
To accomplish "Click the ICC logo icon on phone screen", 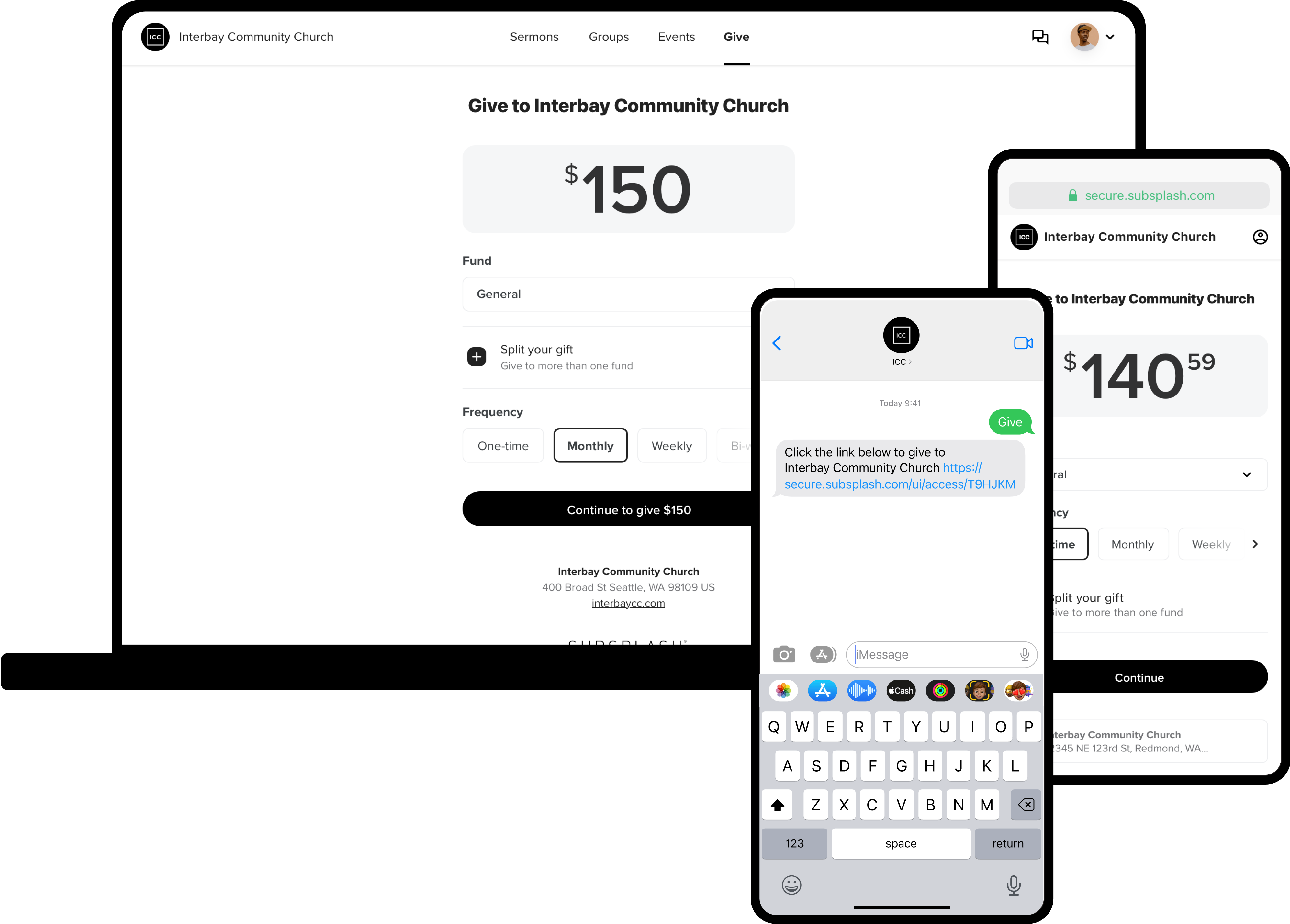I will click(901, 335).
